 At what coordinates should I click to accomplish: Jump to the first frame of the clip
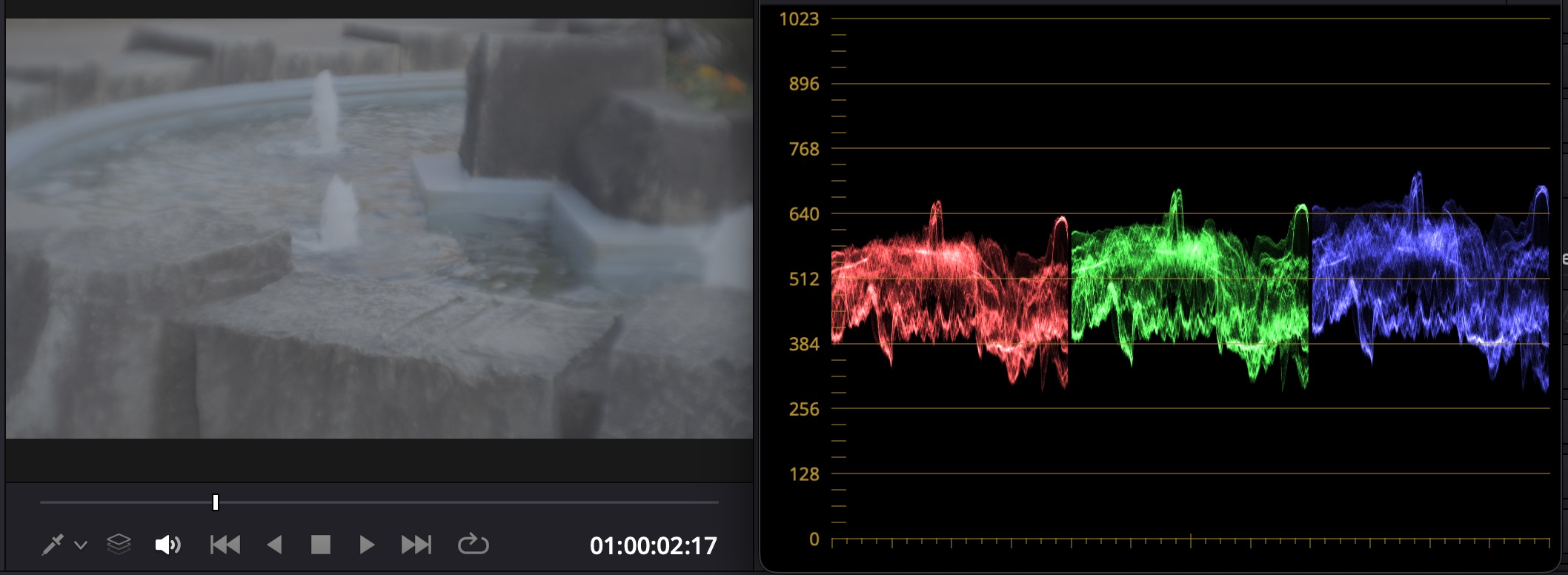(225, 545)
